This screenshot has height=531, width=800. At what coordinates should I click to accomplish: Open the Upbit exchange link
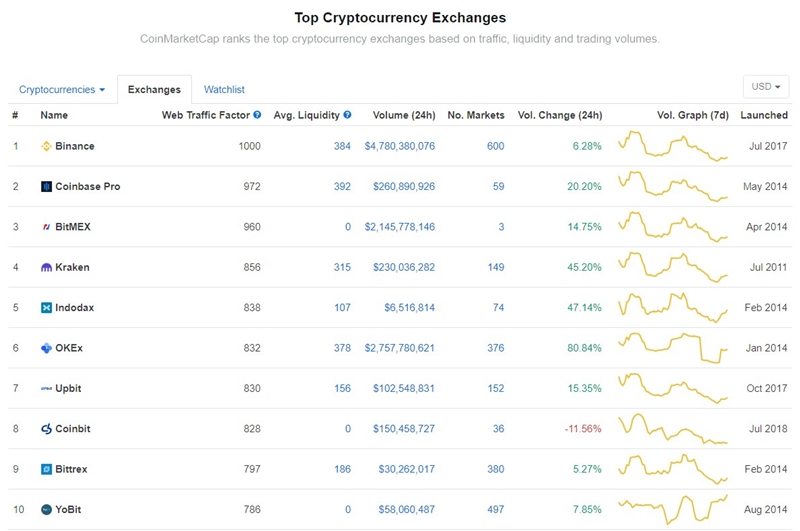(x=70, y=388)
